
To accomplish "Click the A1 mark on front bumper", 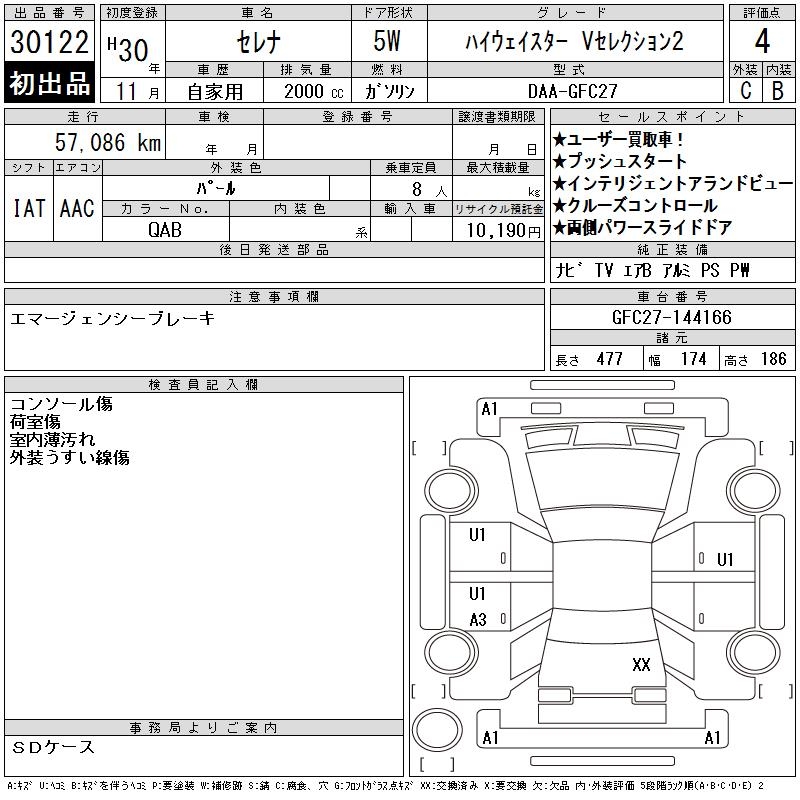I will pyautogui.click(x=489, y=409).
